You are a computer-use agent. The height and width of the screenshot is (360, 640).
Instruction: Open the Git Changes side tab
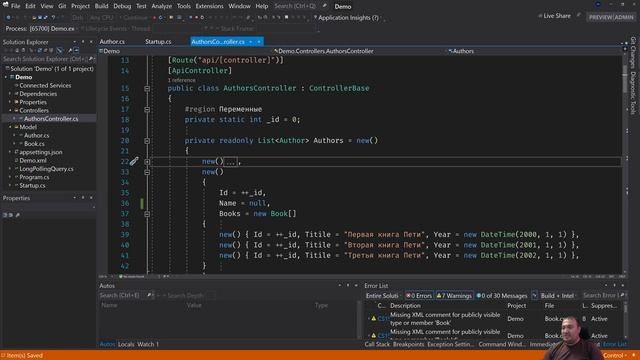click(x=633, y=52)
